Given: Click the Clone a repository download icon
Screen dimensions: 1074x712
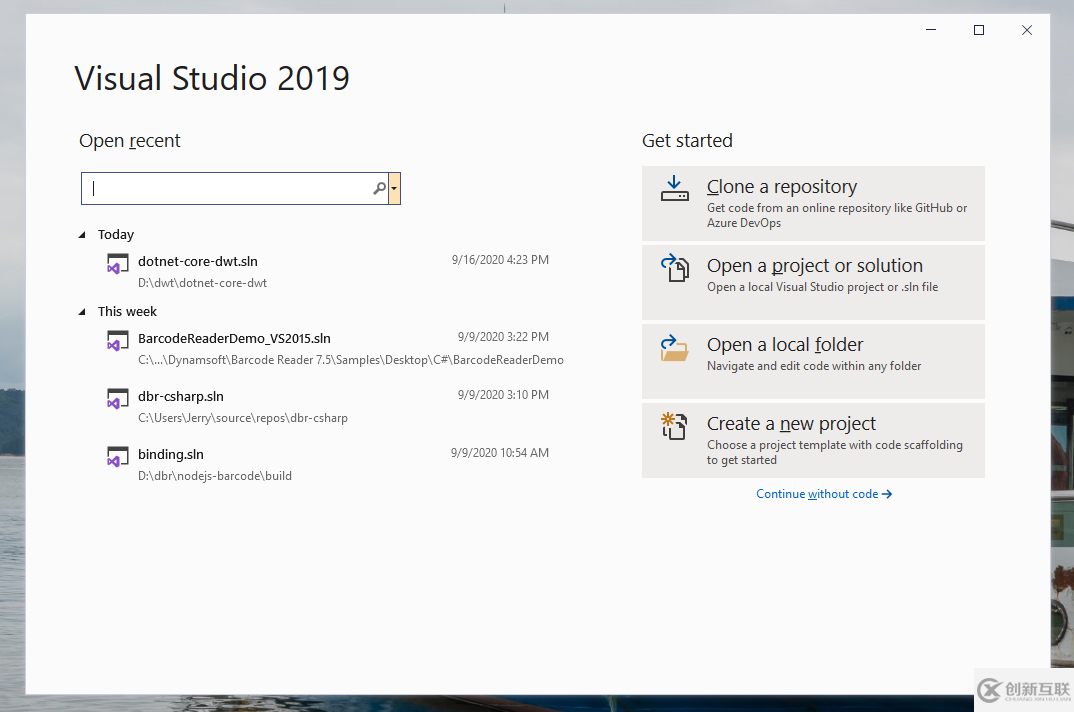Looking at the screenshot, I should tap(675, 188).
